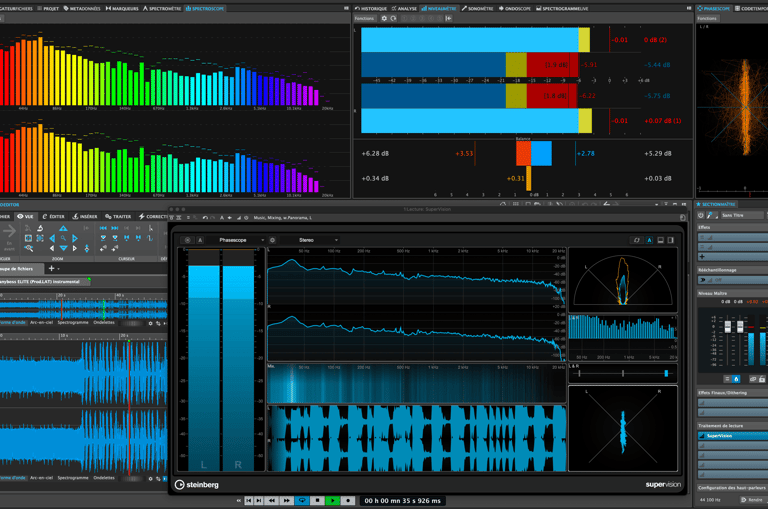Click the fit-to-window zoom icon

(x=28, y=238)
